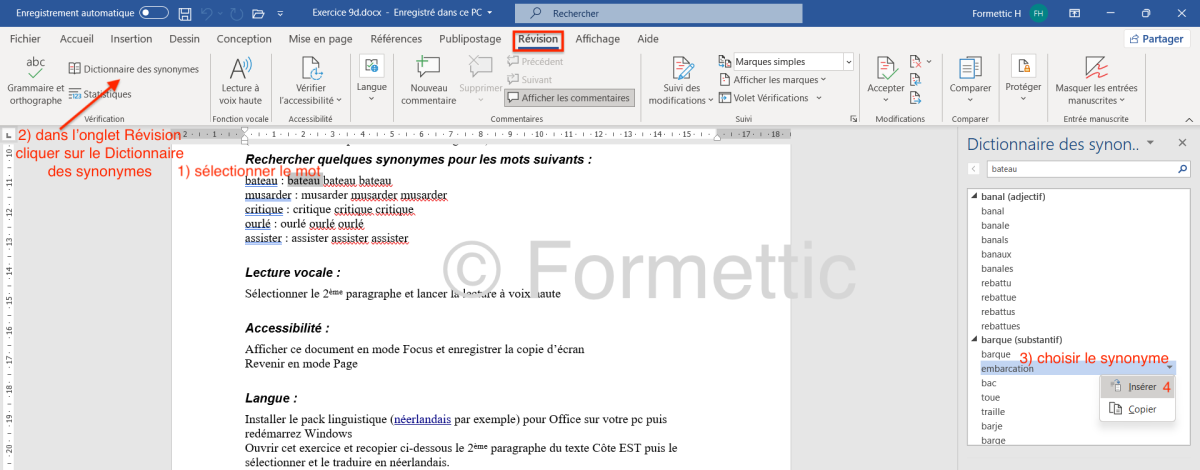This screenshot has height=470, width=1200.
Task: Choose Insérer from the context menu
Action: coord(1141,386)
